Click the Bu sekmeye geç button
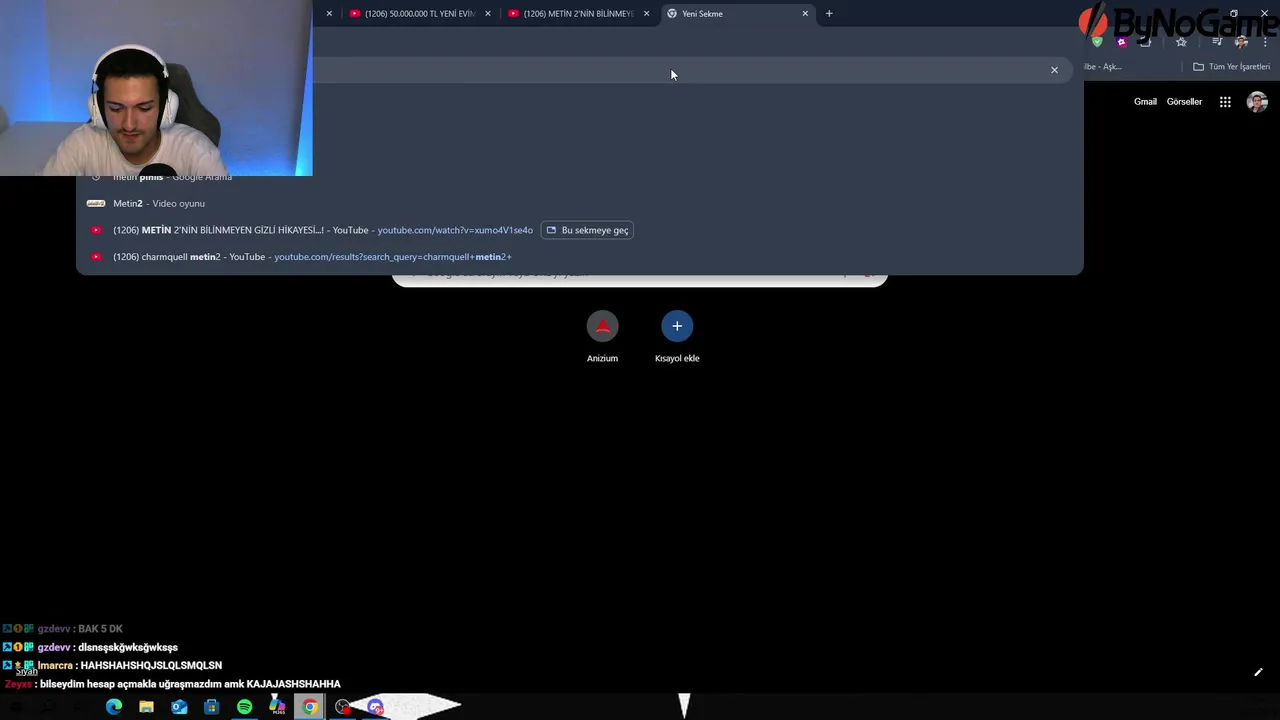Screen dimensions: 1280x720 (587, 230)
